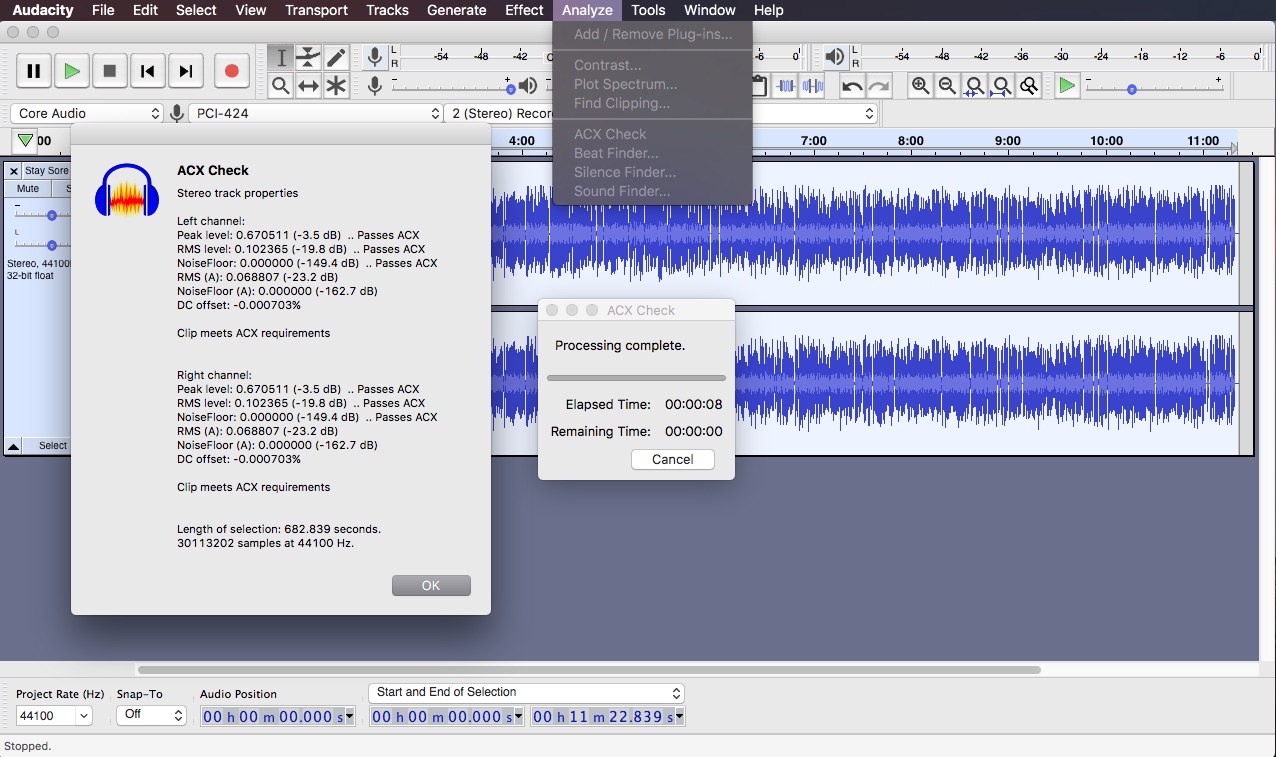
Task: Choose ACX Check in the Analyze menu
Action: point(652,134)
